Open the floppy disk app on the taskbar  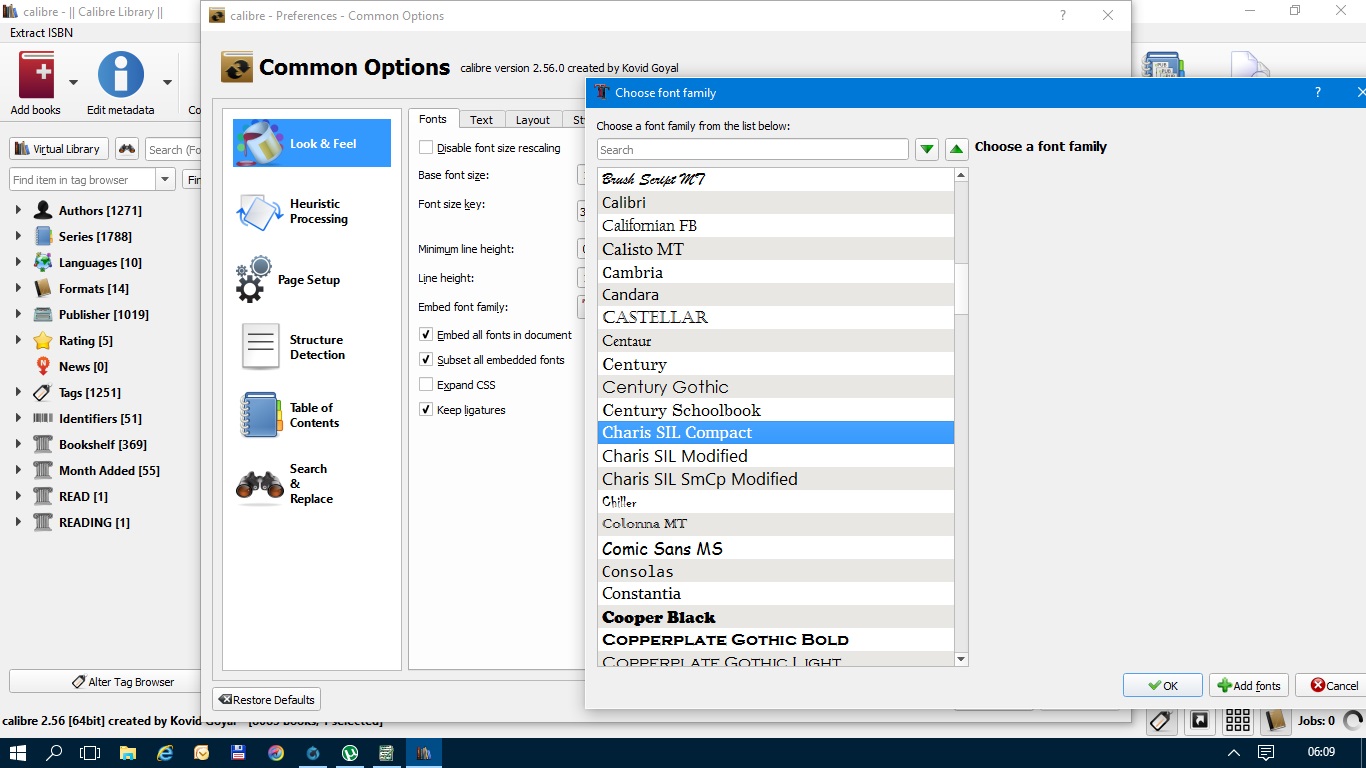(x=239, y=752)
